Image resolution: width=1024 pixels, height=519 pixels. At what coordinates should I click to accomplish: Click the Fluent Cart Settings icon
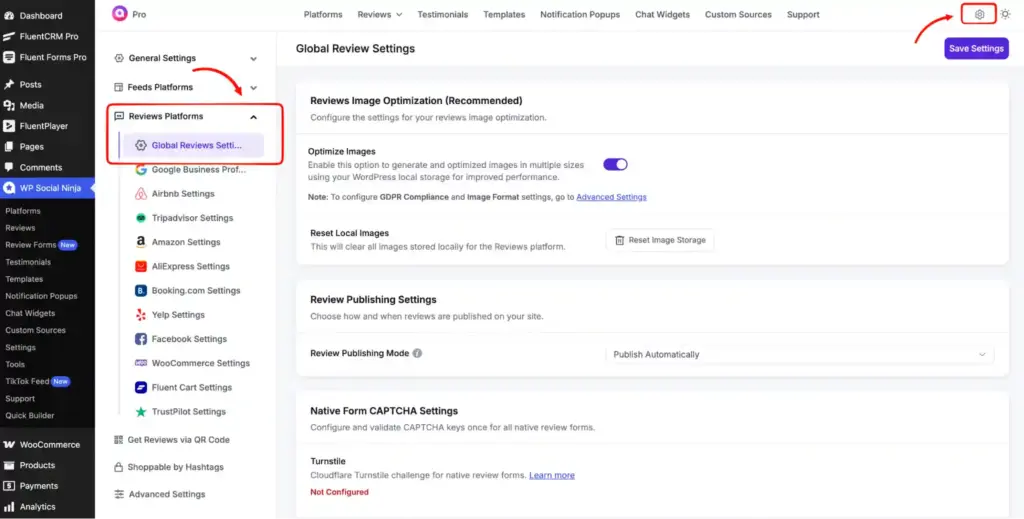[x=140, y=387]
